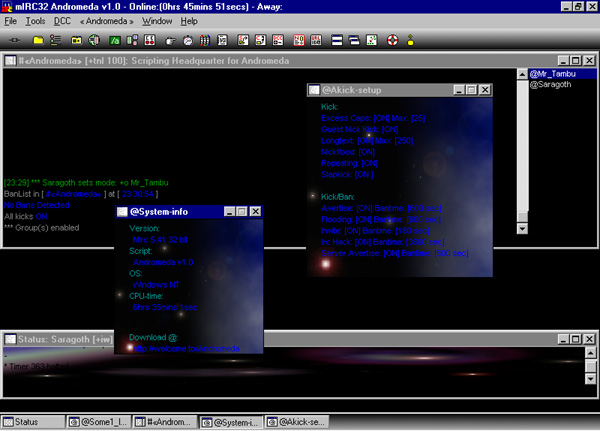600x431 pixels.
Task: Click the DCC Send file icon
Action: (243, 40)
